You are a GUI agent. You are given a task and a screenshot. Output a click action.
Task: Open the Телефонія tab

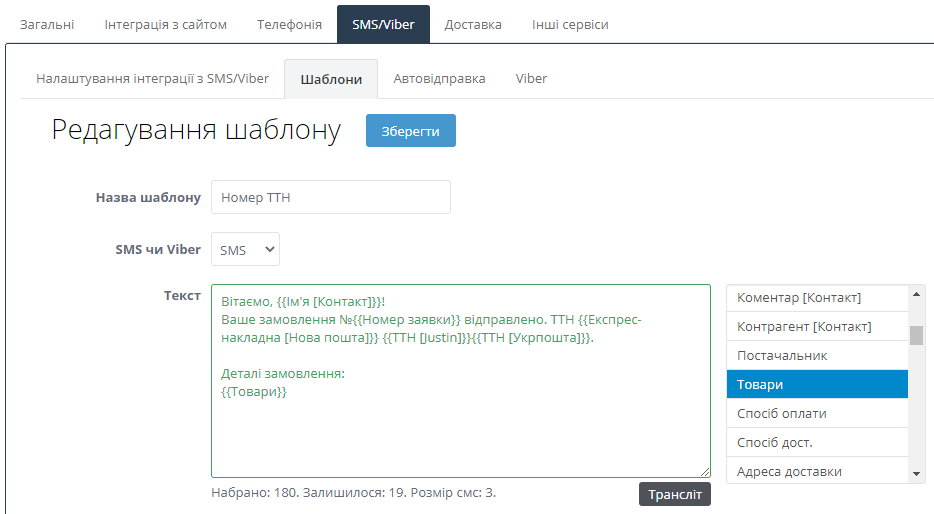coord(289,24)
